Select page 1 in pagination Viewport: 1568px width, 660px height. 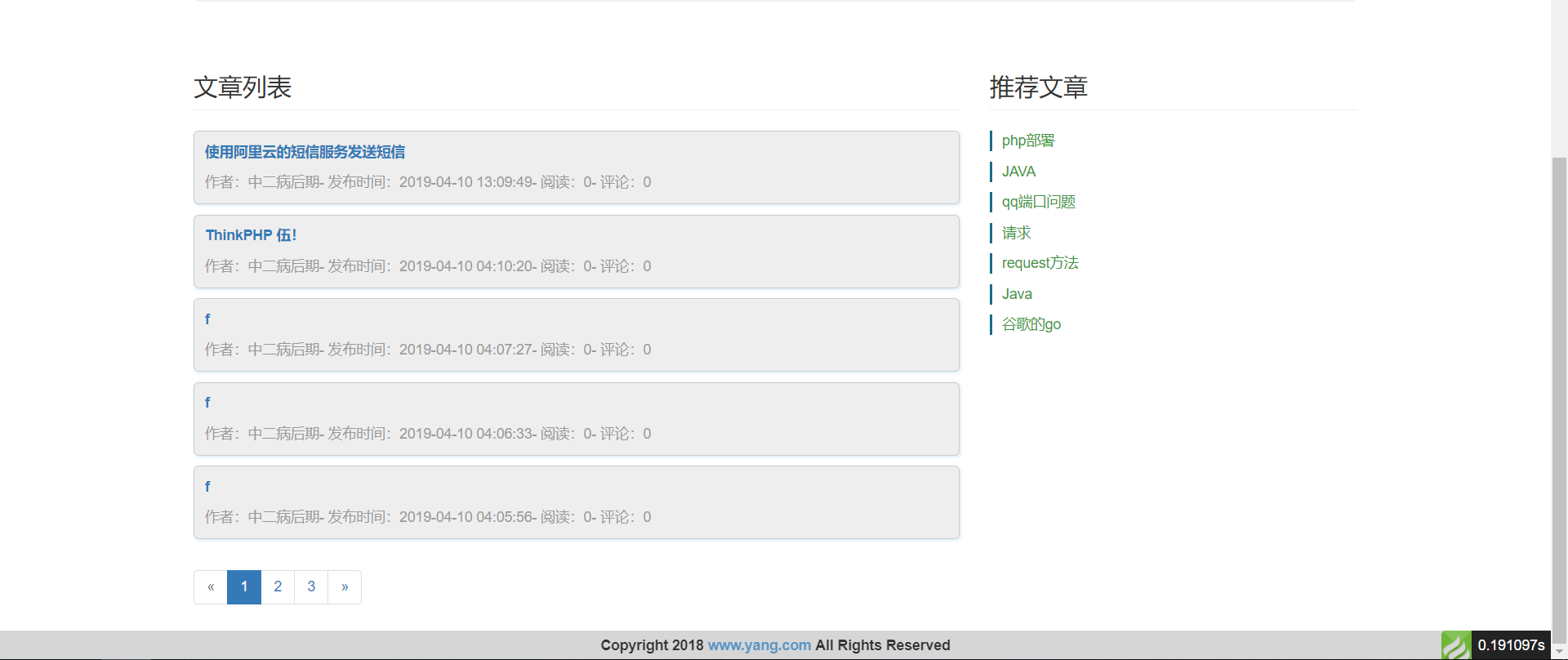(x=244, y=587)
